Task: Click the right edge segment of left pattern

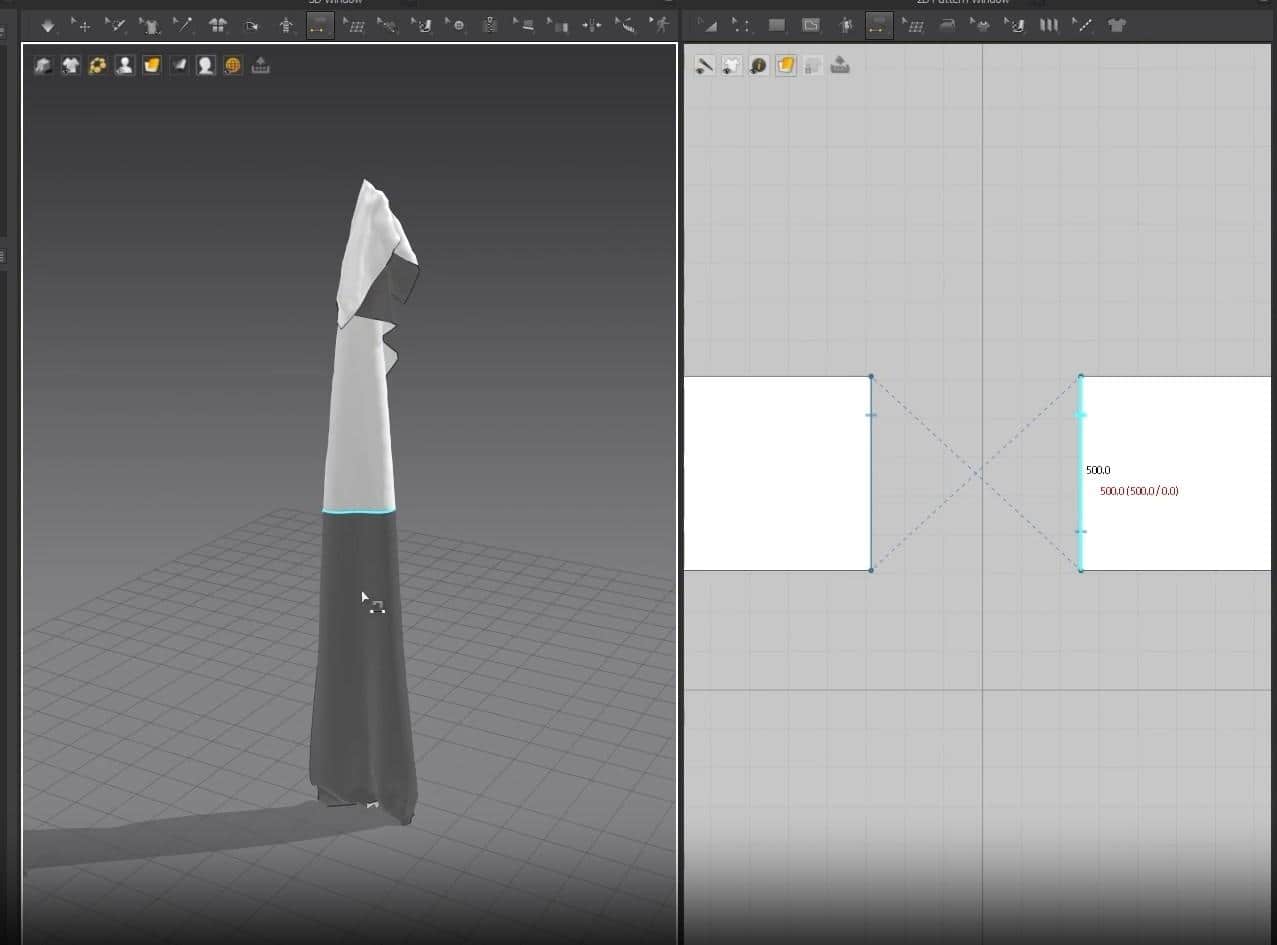Action: (871, 473)
